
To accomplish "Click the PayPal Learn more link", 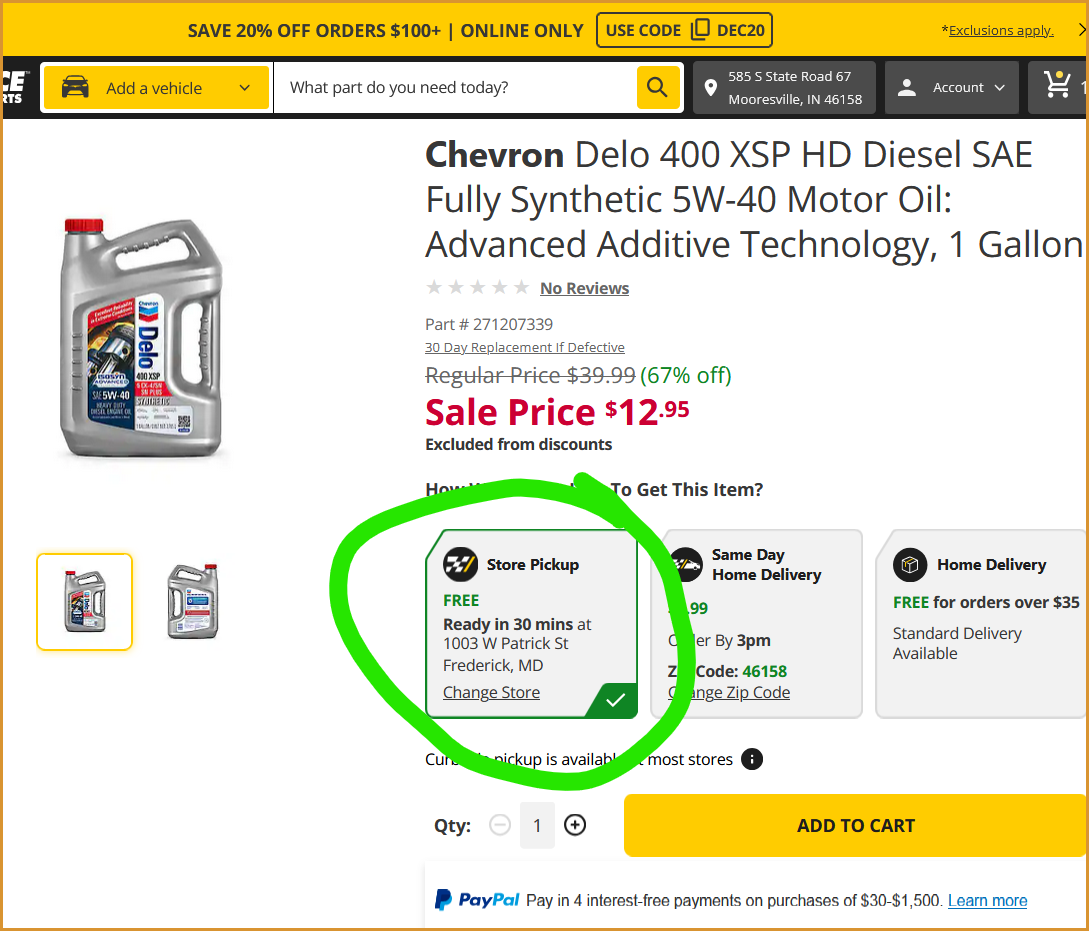I will [987, 900].
